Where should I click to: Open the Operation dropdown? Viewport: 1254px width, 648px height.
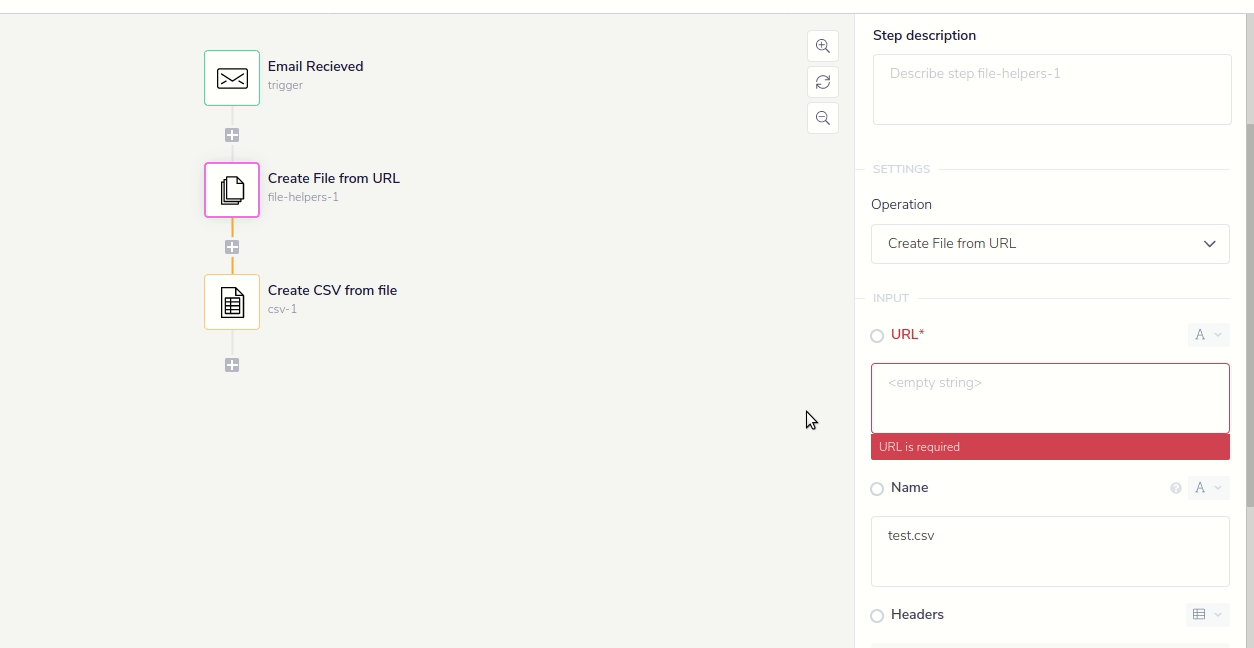click(x=1050, y=244)
